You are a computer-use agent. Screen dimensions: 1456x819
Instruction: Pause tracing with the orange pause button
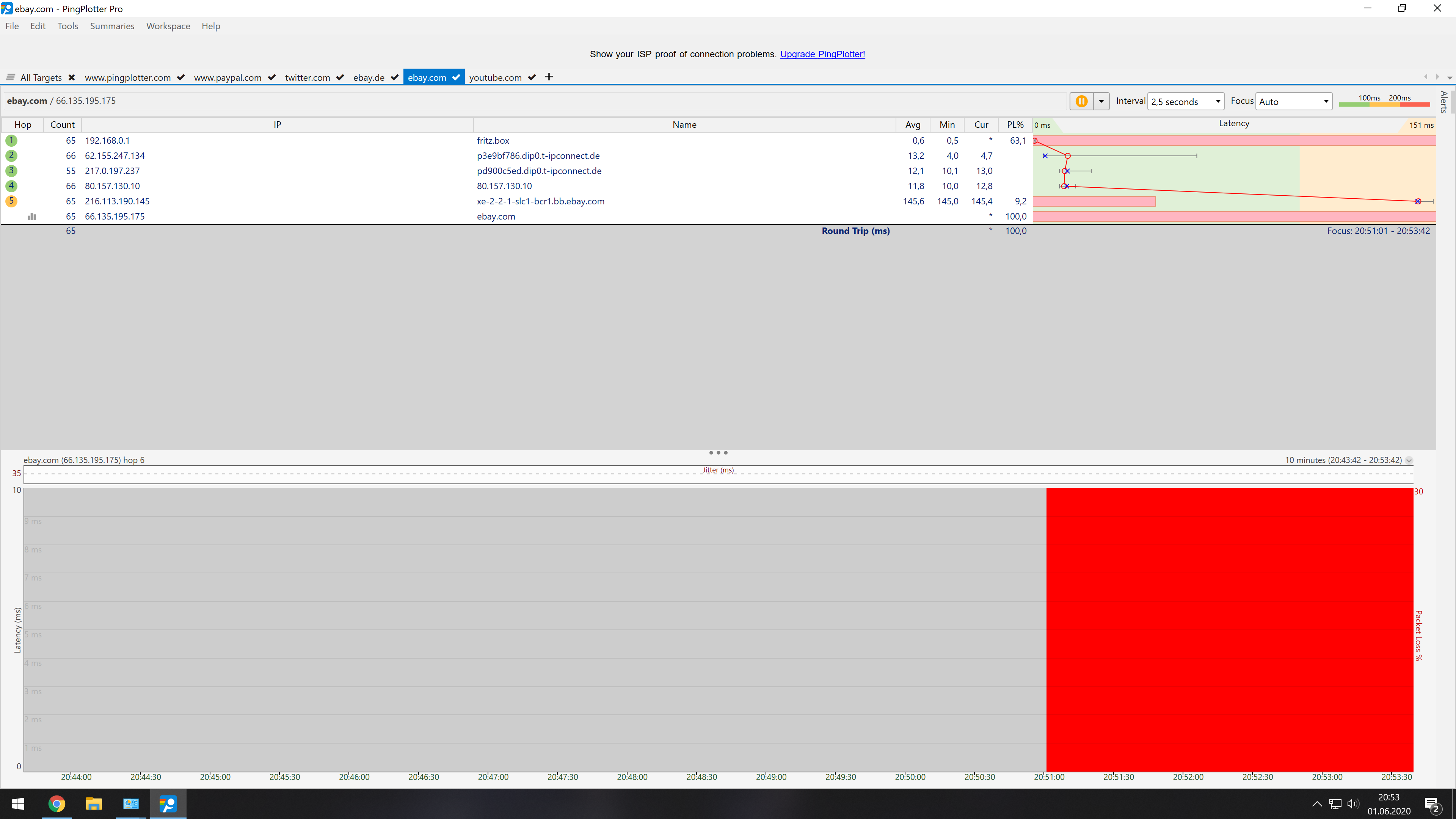(x=1081, y=101)
